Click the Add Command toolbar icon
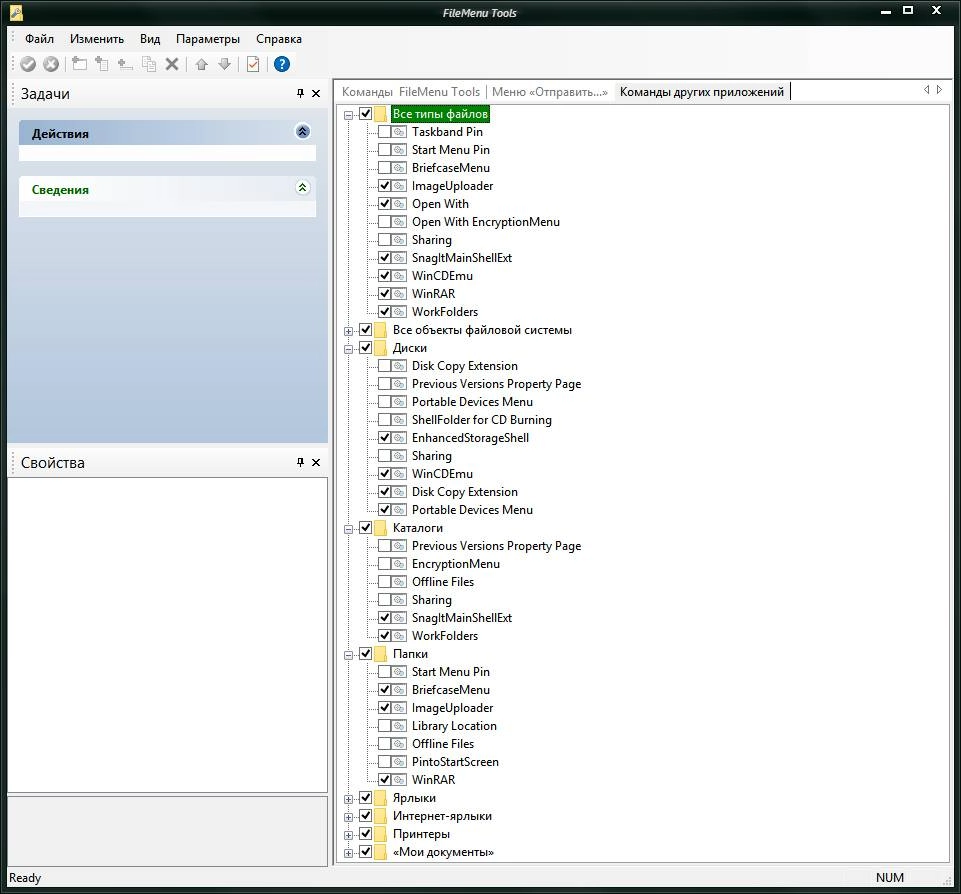Screen dimensions: 961x894 pos(102,64)
